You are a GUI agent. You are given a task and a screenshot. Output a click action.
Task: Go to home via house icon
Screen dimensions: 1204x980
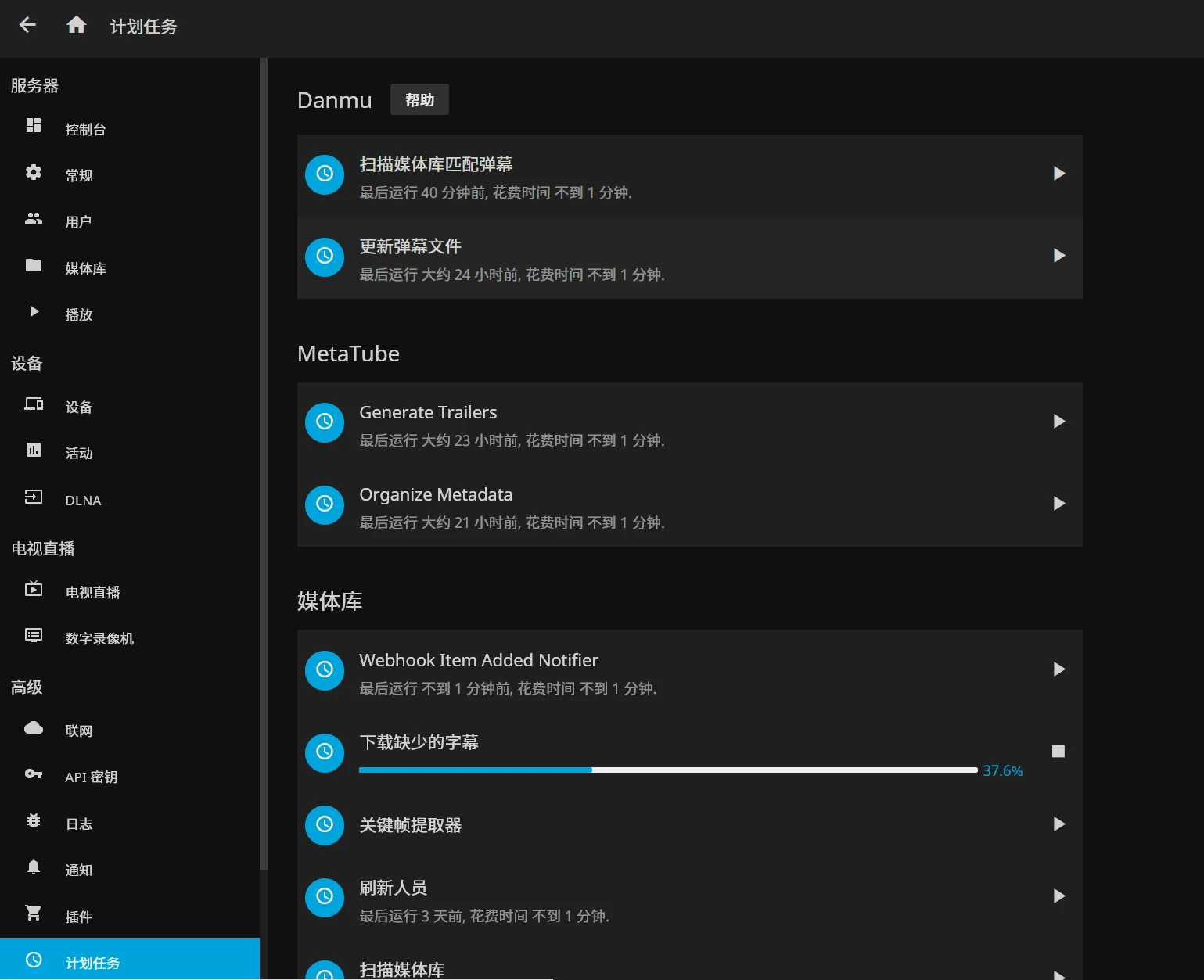pyautogui.click(x=77, y=26)
